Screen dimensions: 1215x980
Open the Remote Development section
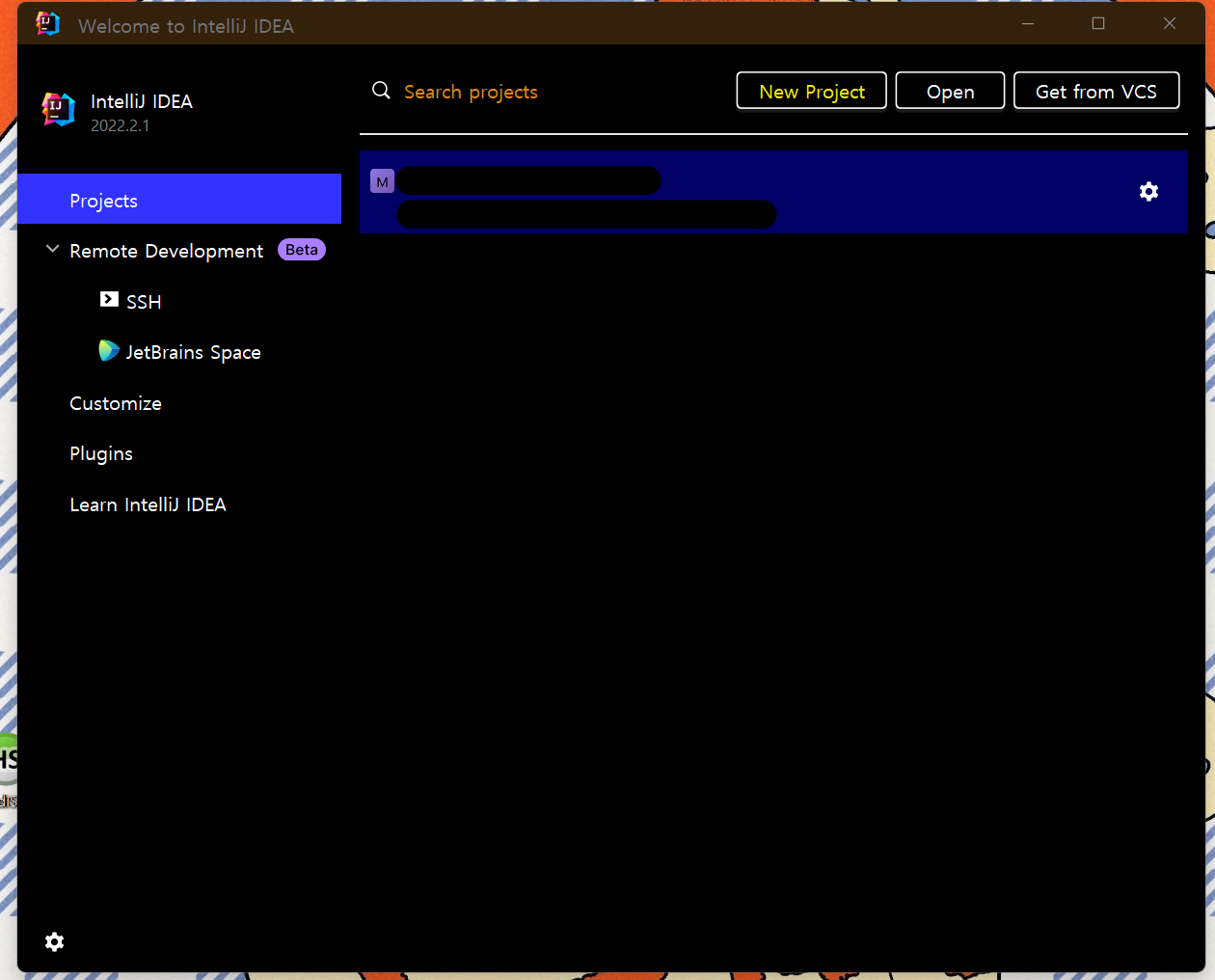click(166, 251)
